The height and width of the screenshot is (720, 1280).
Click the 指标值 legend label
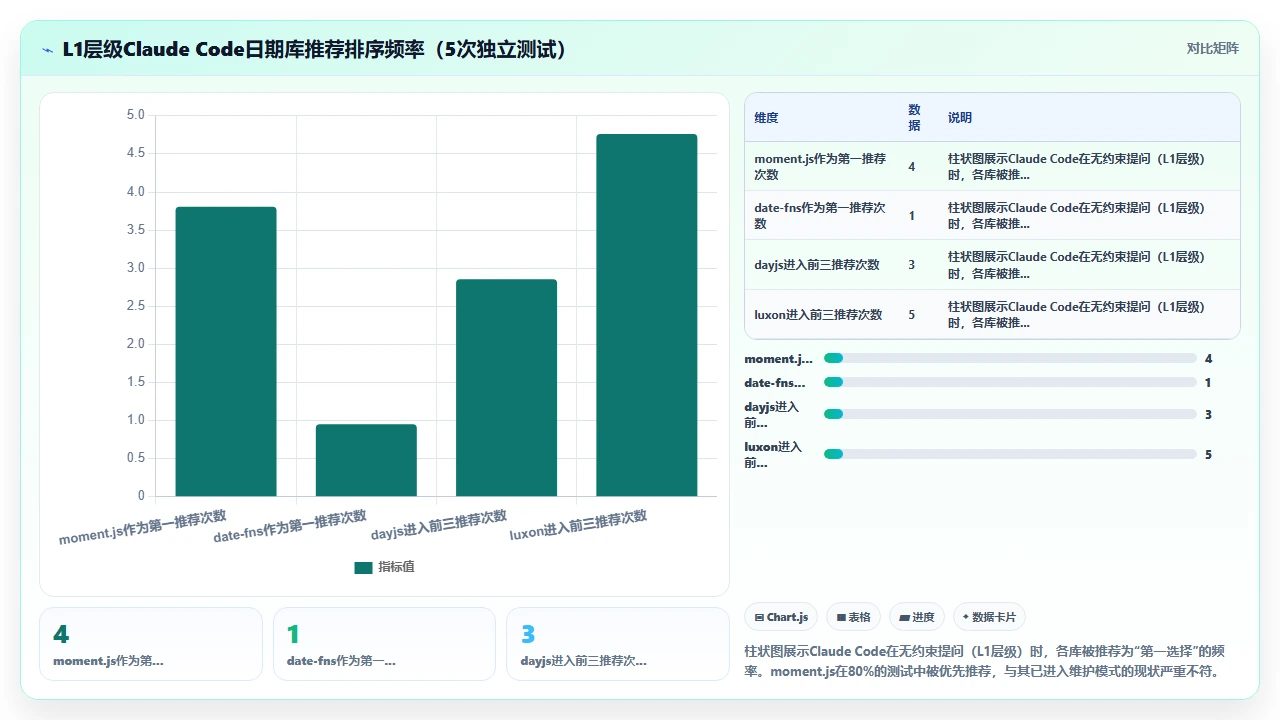396,567
